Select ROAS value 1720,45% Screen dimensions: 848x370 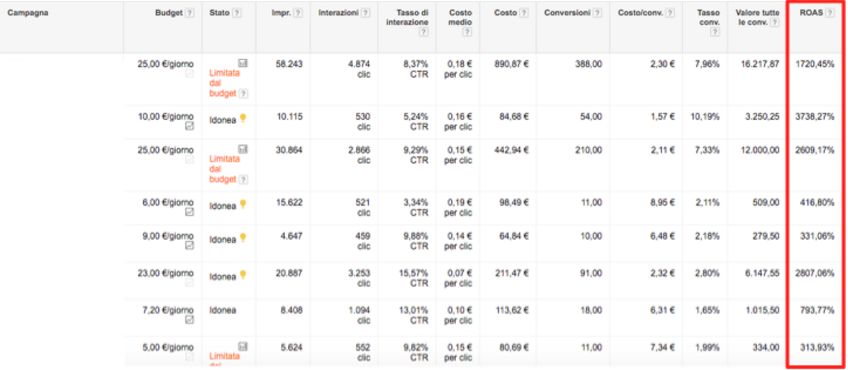[814, 64]
